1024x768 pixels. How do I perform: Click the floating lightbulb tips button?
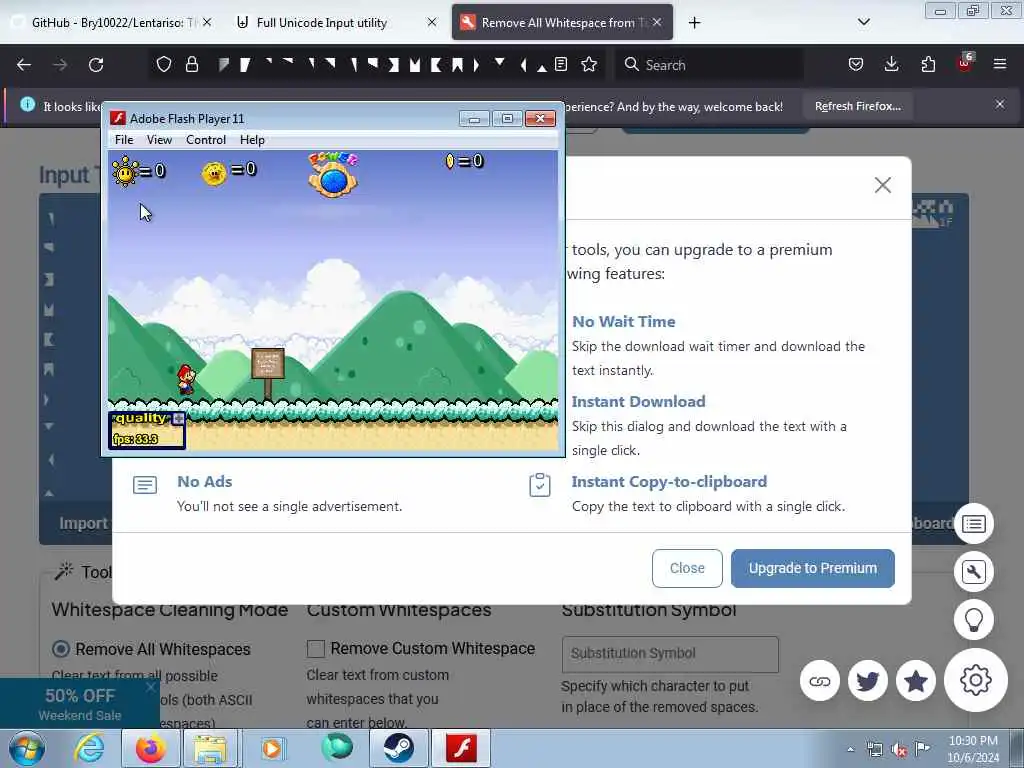(974, 619)
